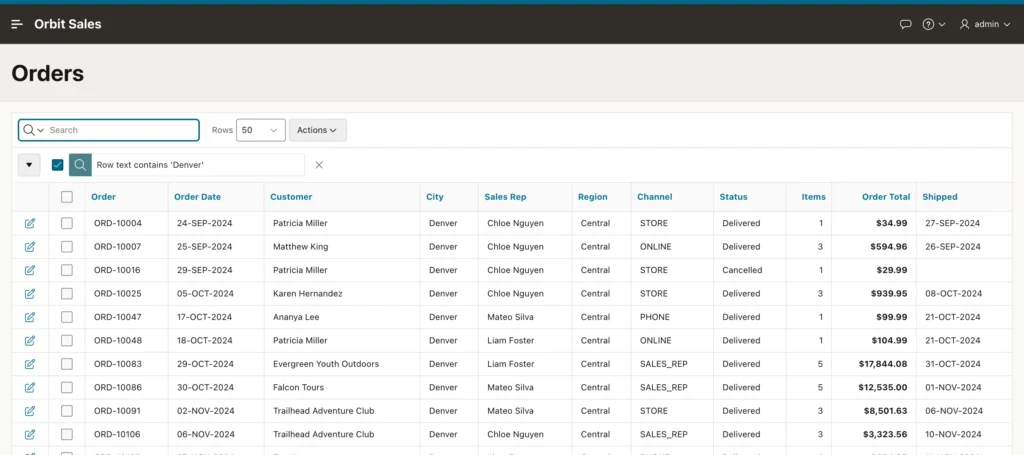Edit order ORD-10004 via pencil icon

(x=29, y=223)
